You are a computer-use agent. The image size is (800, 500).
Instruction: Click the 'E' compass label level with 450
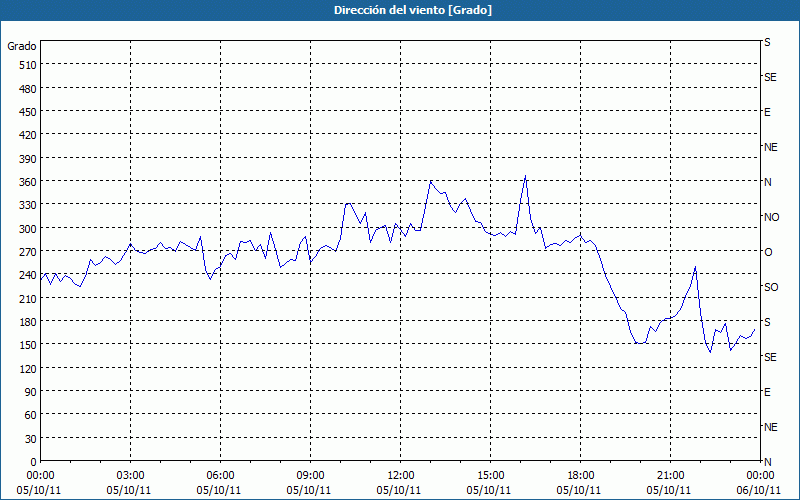767,112
